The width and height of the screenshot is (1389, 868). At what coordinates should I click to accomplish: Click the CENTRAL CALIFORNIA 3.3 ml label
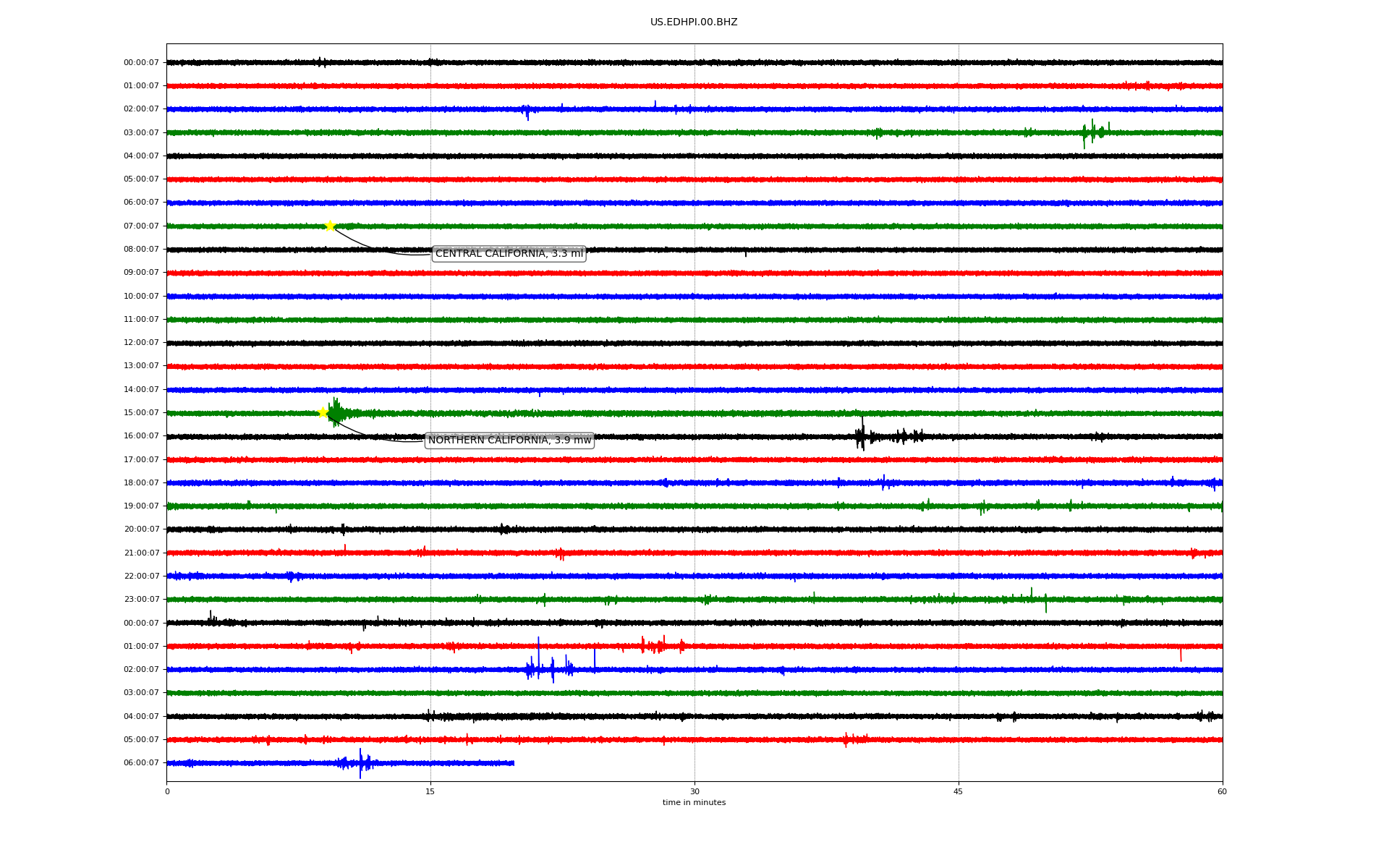pos(509,253)
